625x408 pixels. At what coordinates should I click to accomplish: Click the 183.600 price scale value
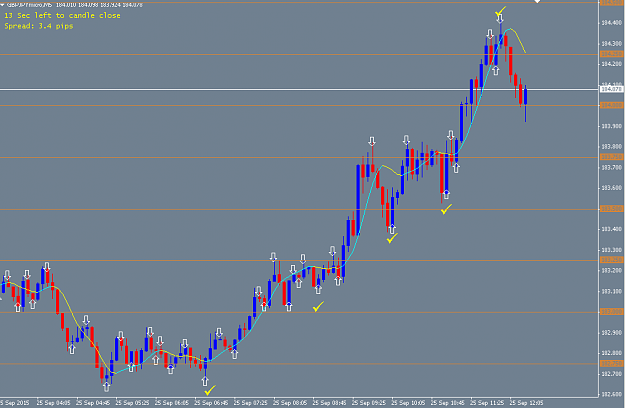click(611, 188)
